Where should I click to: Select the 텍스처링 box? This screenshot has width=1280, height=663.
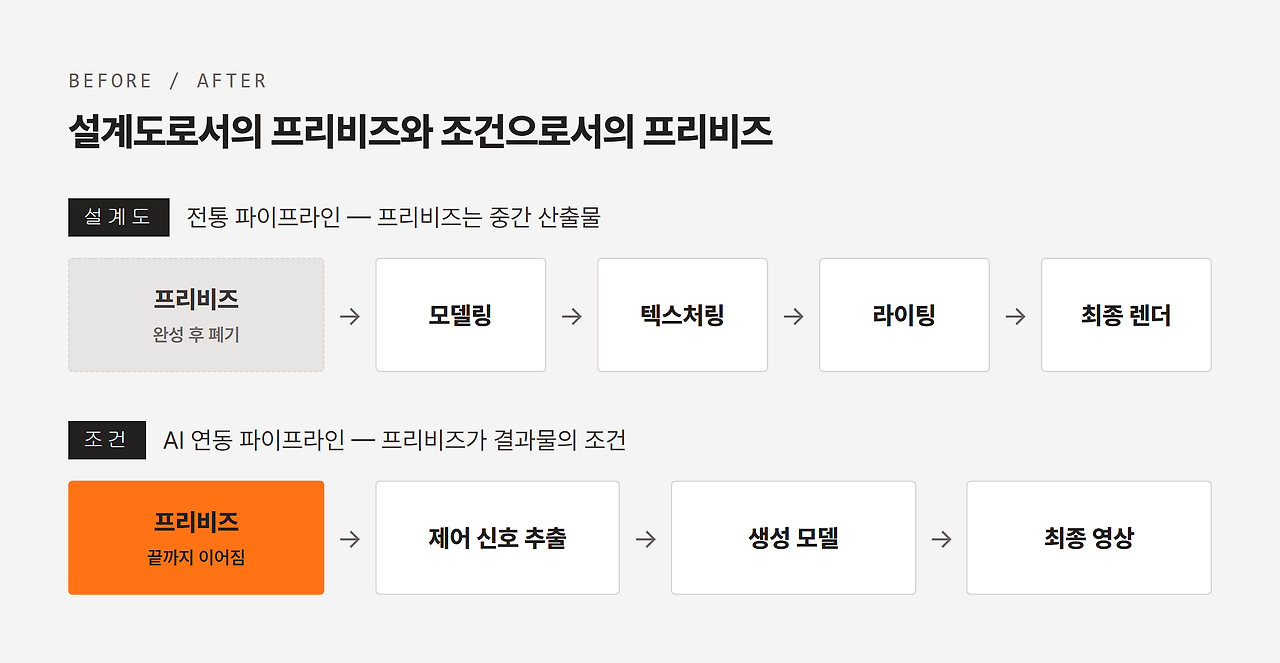pyautogui.click(x=683, y=315)
